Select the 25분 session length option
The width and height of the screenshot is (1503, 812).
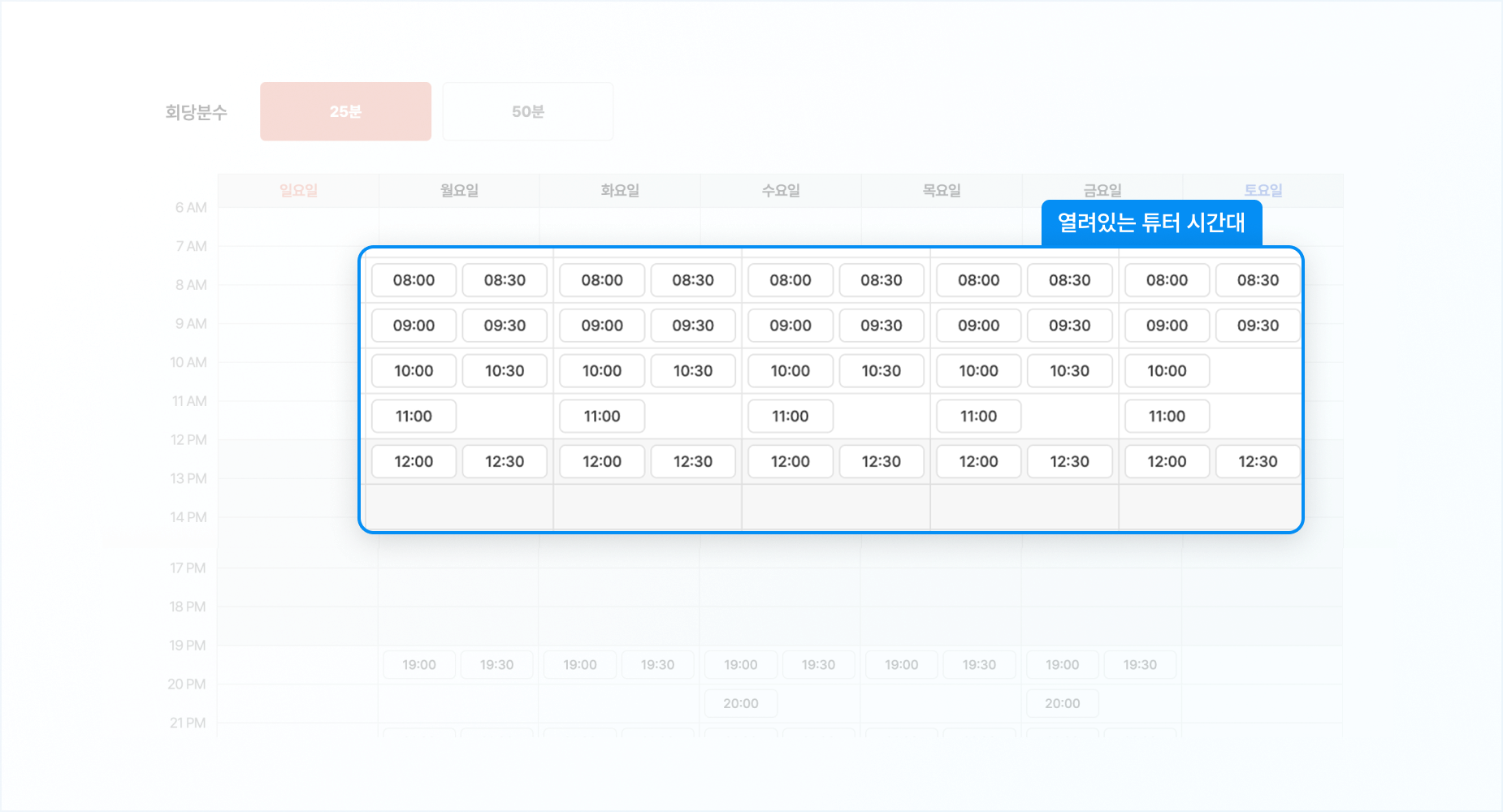point(345,111)
